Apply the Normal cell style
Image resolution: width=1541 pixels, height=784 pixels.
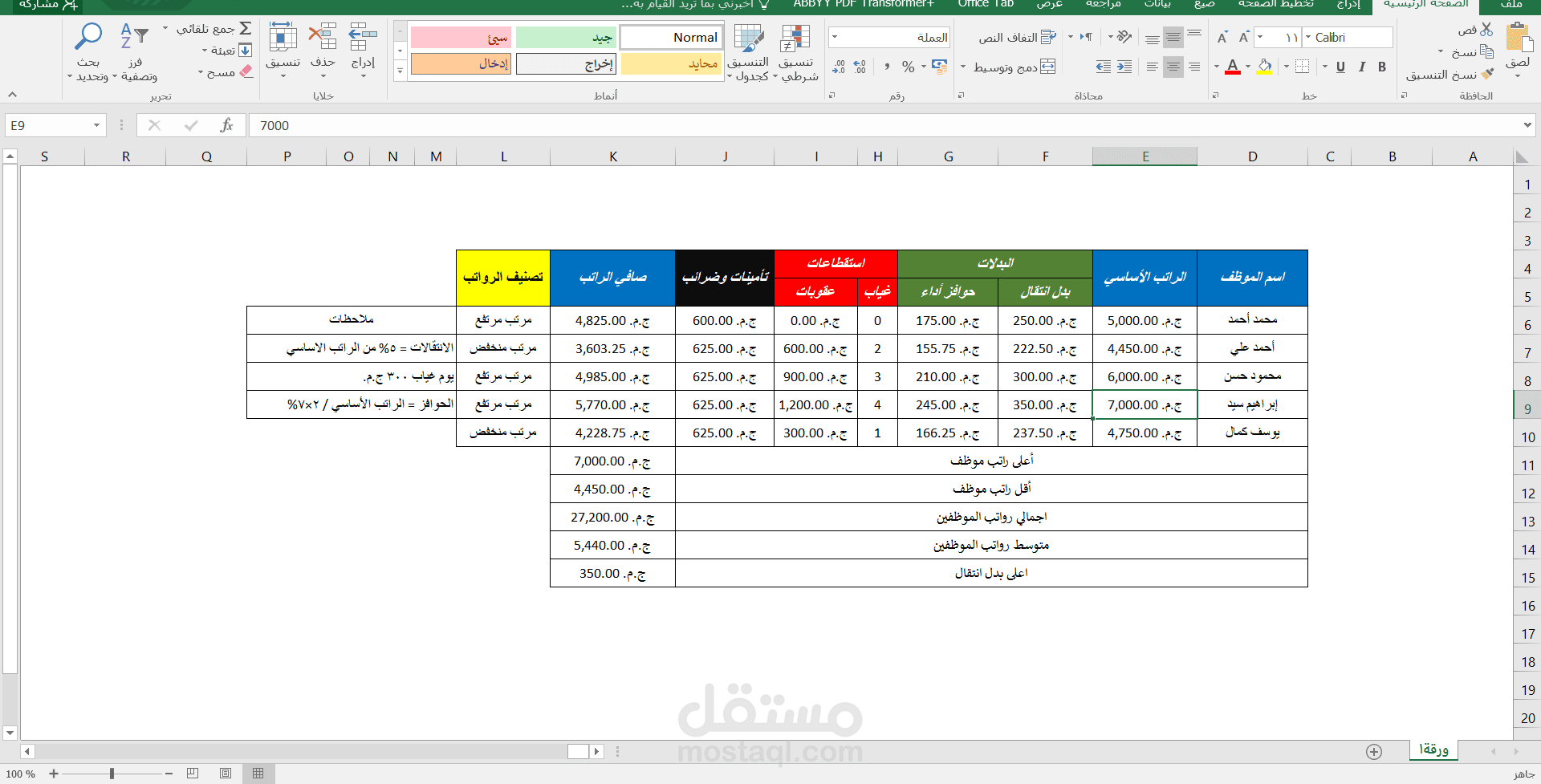(x=671, y=37)
